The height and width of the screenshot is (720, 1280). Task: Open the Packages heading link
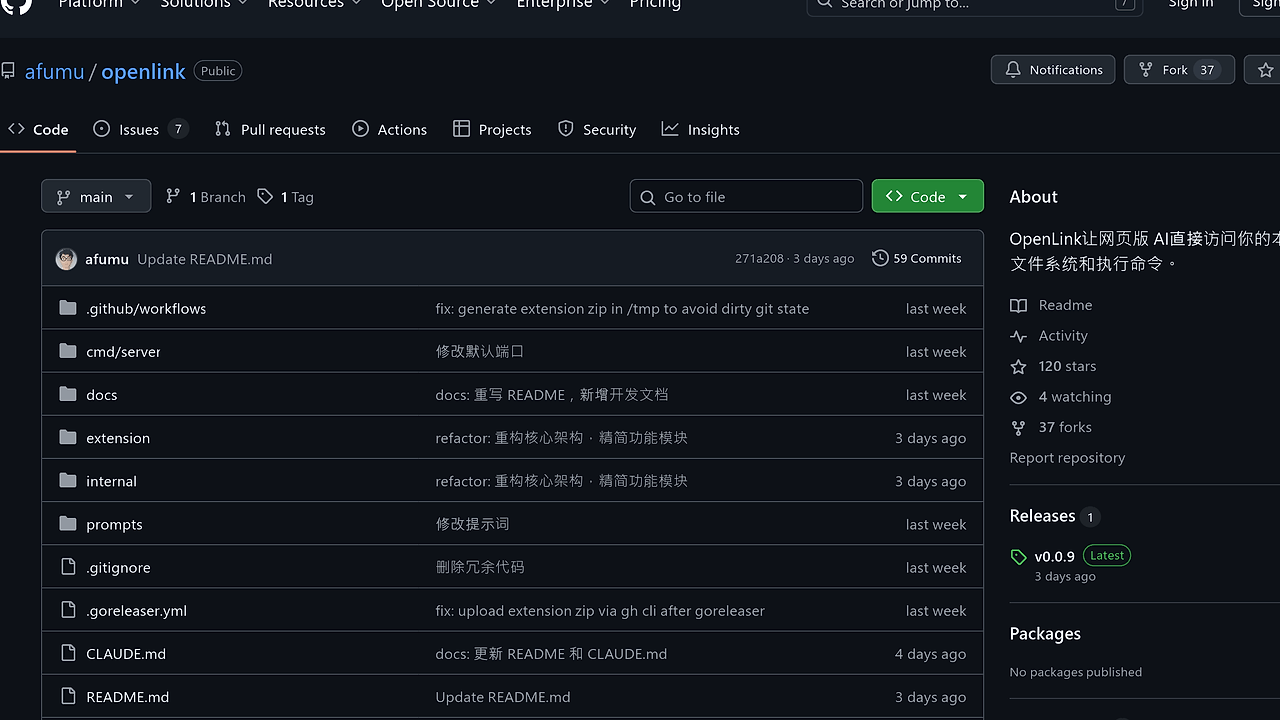pos(1045,633)
